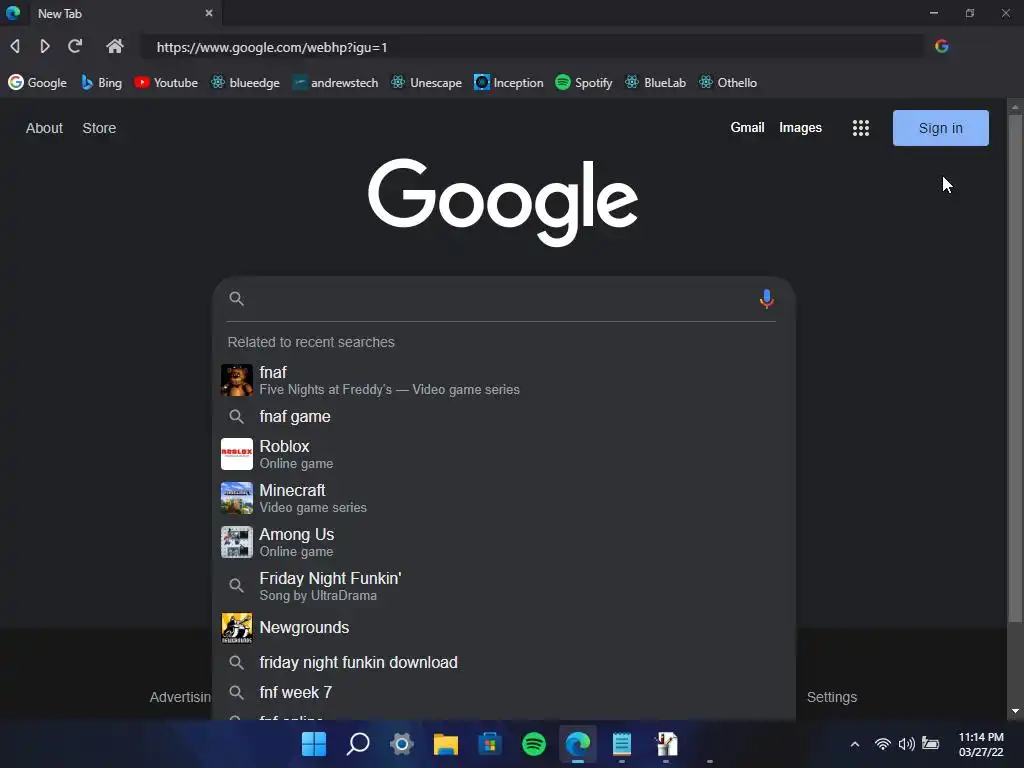Open Settings from the taskbar gear
The image size is (1024, 768).
coord(402,744)
